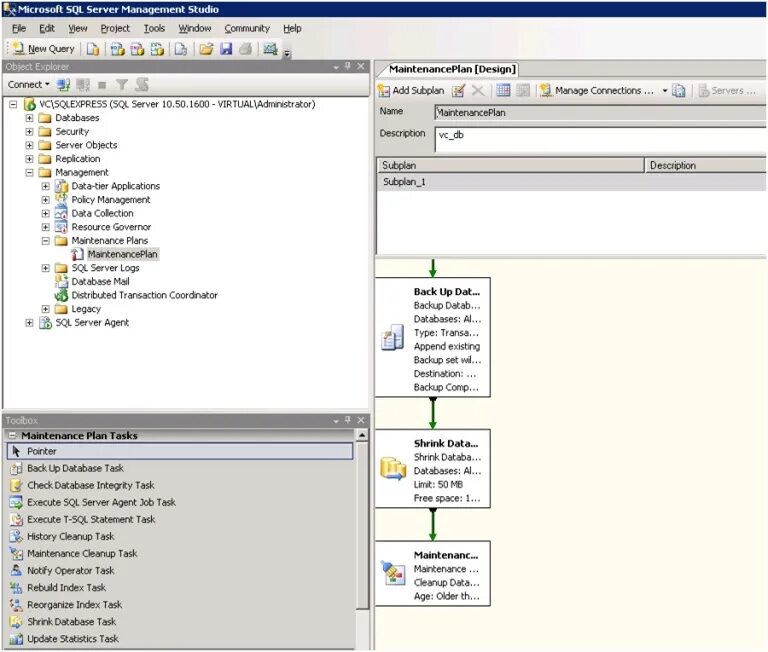Close the Toolbox panel

click(361, 420)
